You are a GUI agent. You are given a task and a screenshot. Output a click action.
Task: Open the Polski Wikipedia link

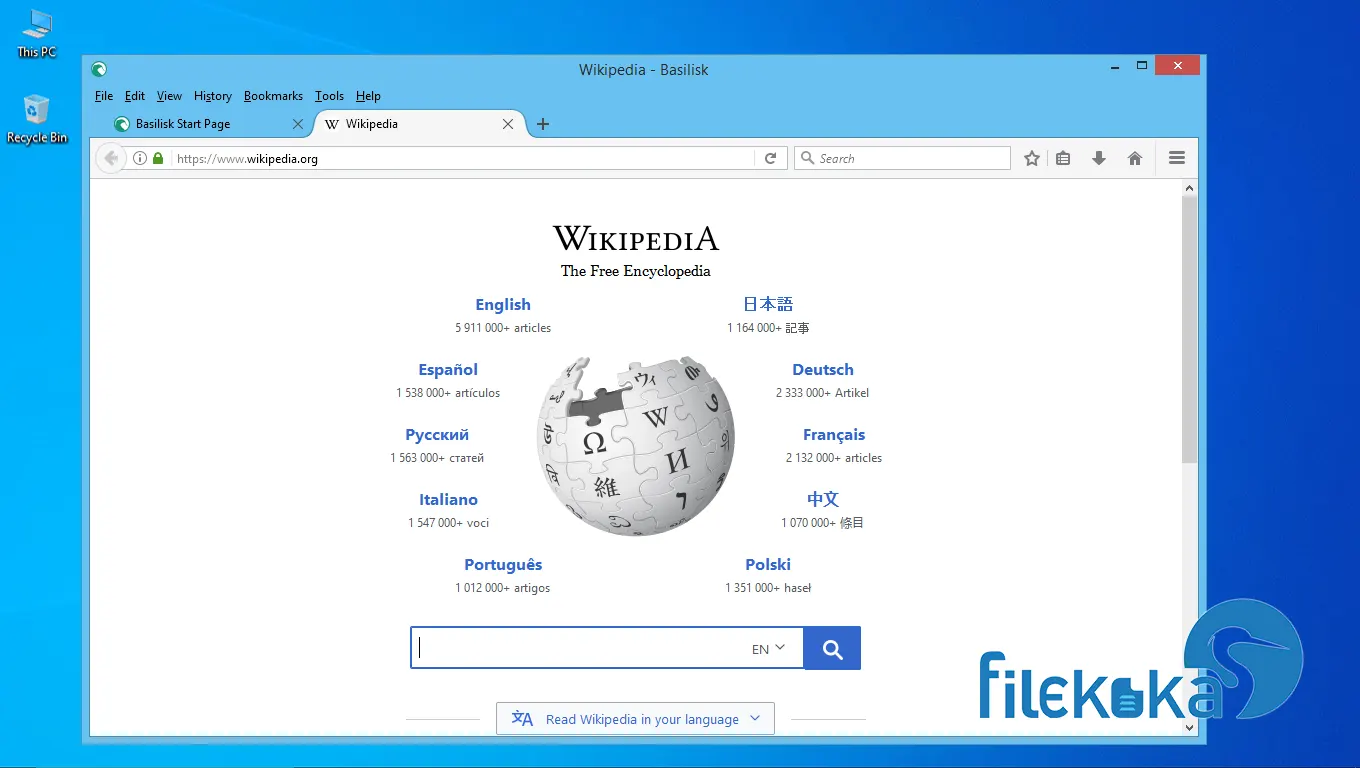click(768, 565)
